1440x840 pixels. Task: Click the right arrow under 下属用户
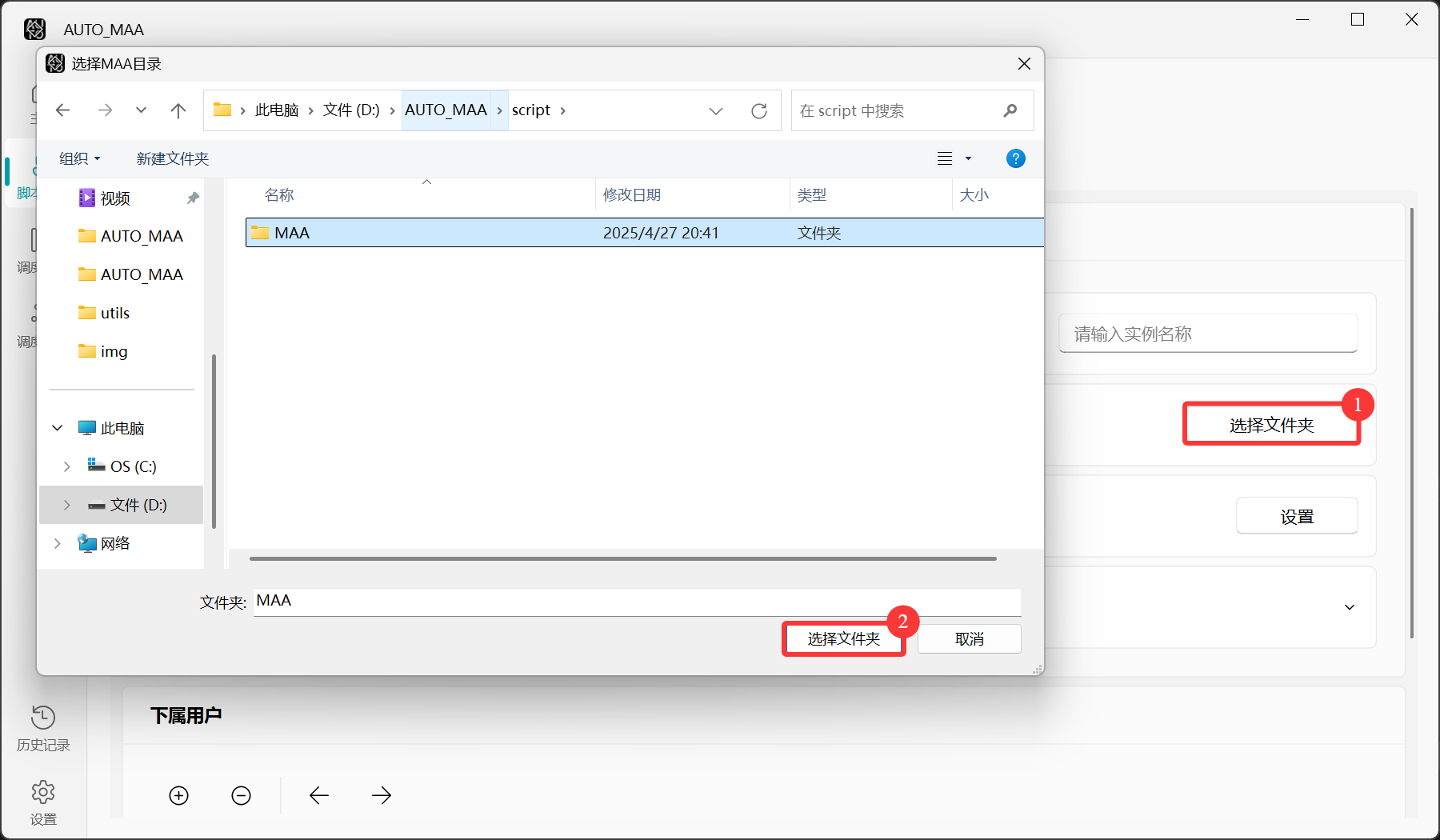coord(382,795)
